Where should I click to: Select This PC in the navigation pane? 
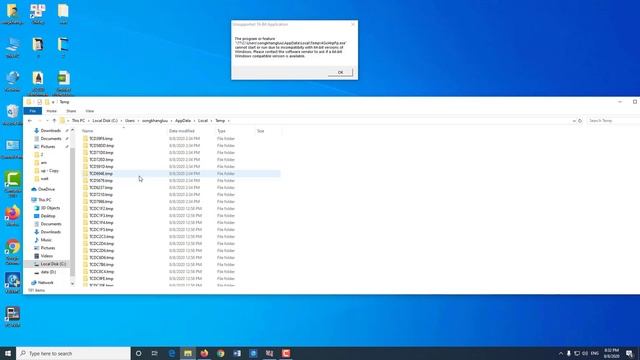(x=44, y=200)
